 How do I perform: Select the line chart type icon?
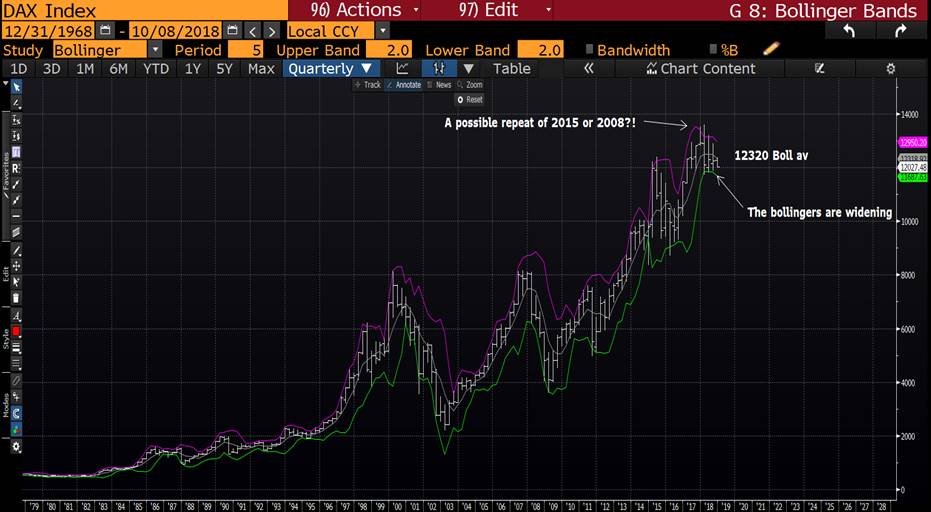[x=402, y=69]
